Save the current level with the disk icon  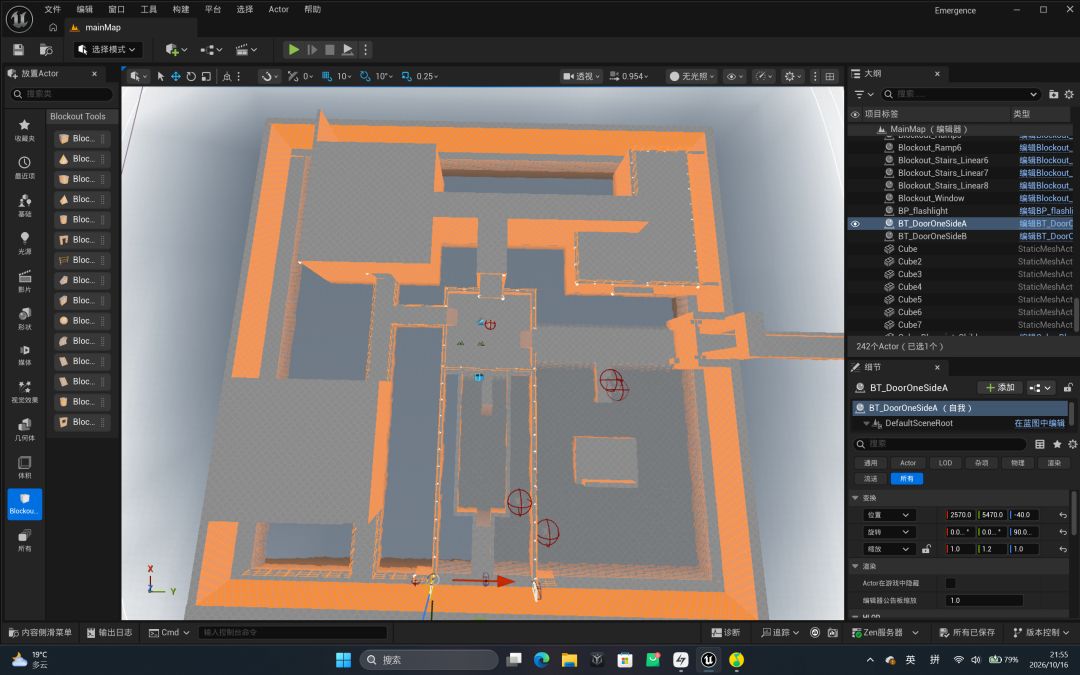coord(19,50)
